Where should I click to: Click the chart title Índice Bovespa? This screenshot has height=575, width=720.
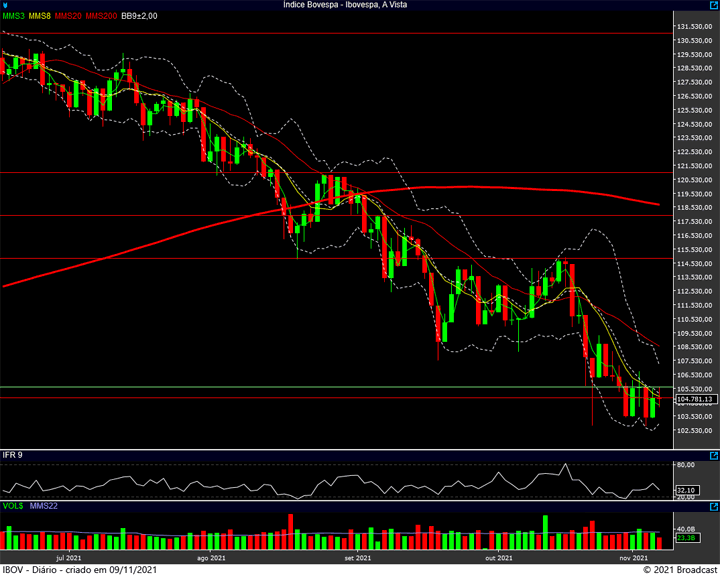[x=312, y=5]
